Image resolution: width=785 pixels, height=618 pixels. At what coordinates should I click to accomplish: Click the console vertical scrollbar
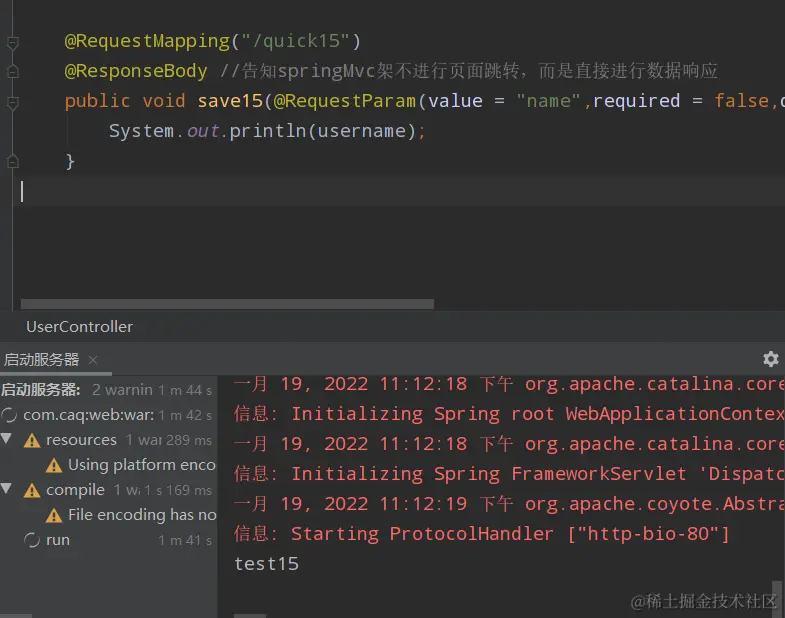[x=776, y=597]
